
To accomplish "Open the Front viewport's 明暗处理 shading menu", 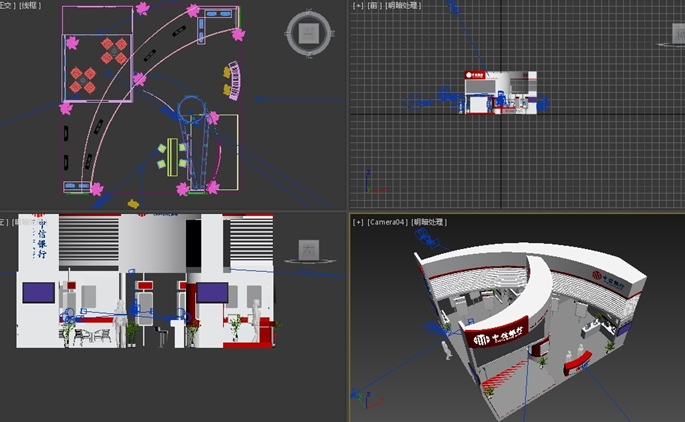I will tap(403, 6).
